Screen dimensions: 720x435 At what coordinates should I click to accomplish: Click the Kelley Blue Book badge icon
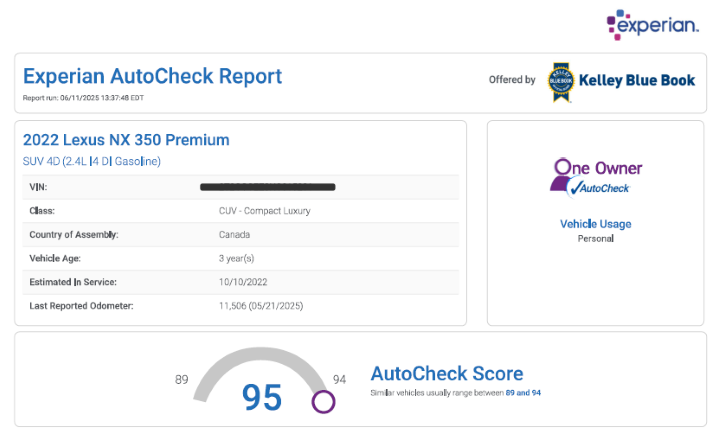(561, 82)
